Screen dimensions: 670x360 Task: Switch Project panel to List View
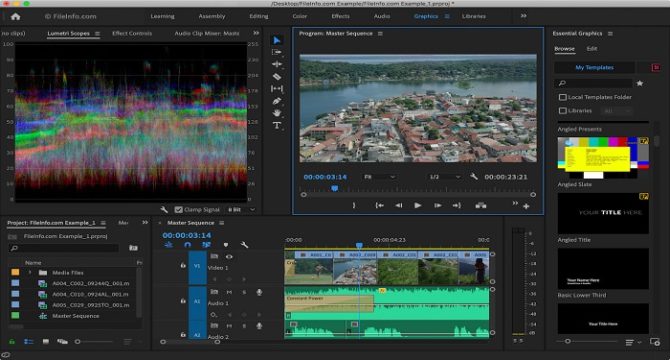pos(29,342)
